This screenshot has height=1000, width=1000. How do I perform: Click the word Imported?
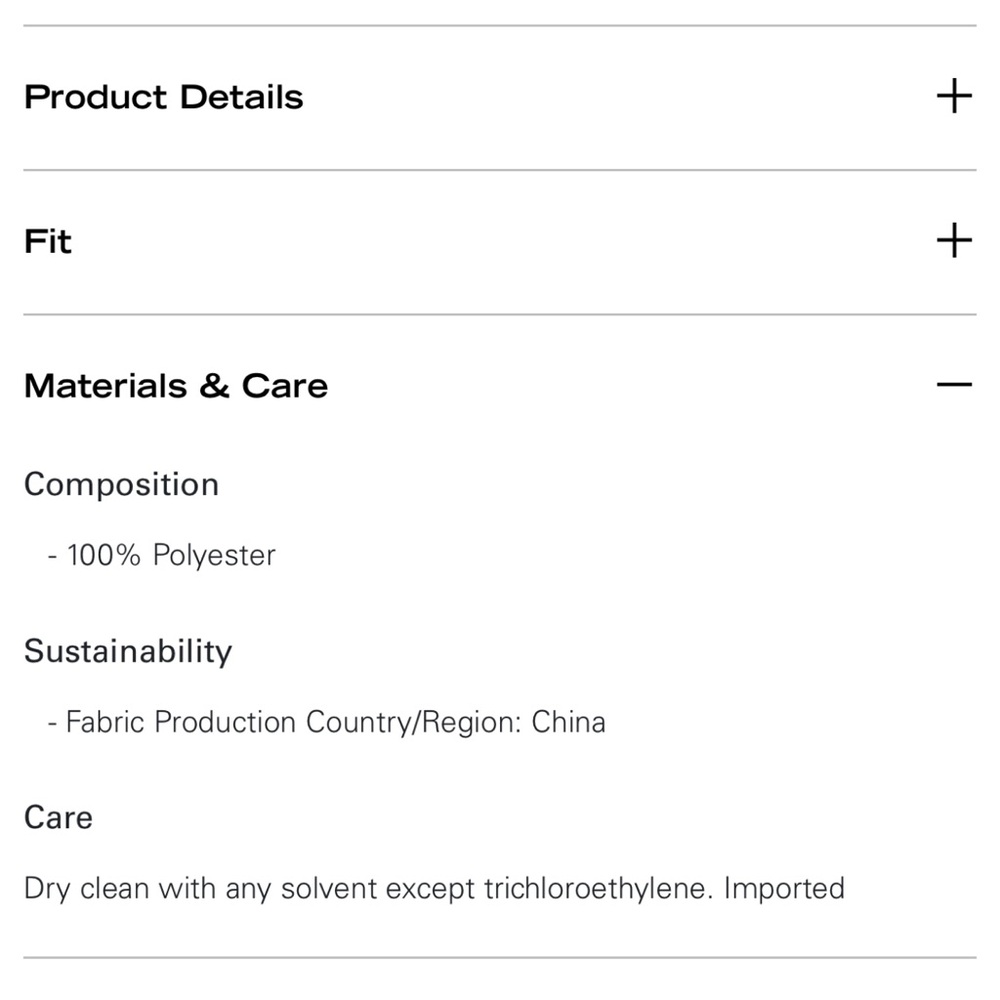point(784,889)
